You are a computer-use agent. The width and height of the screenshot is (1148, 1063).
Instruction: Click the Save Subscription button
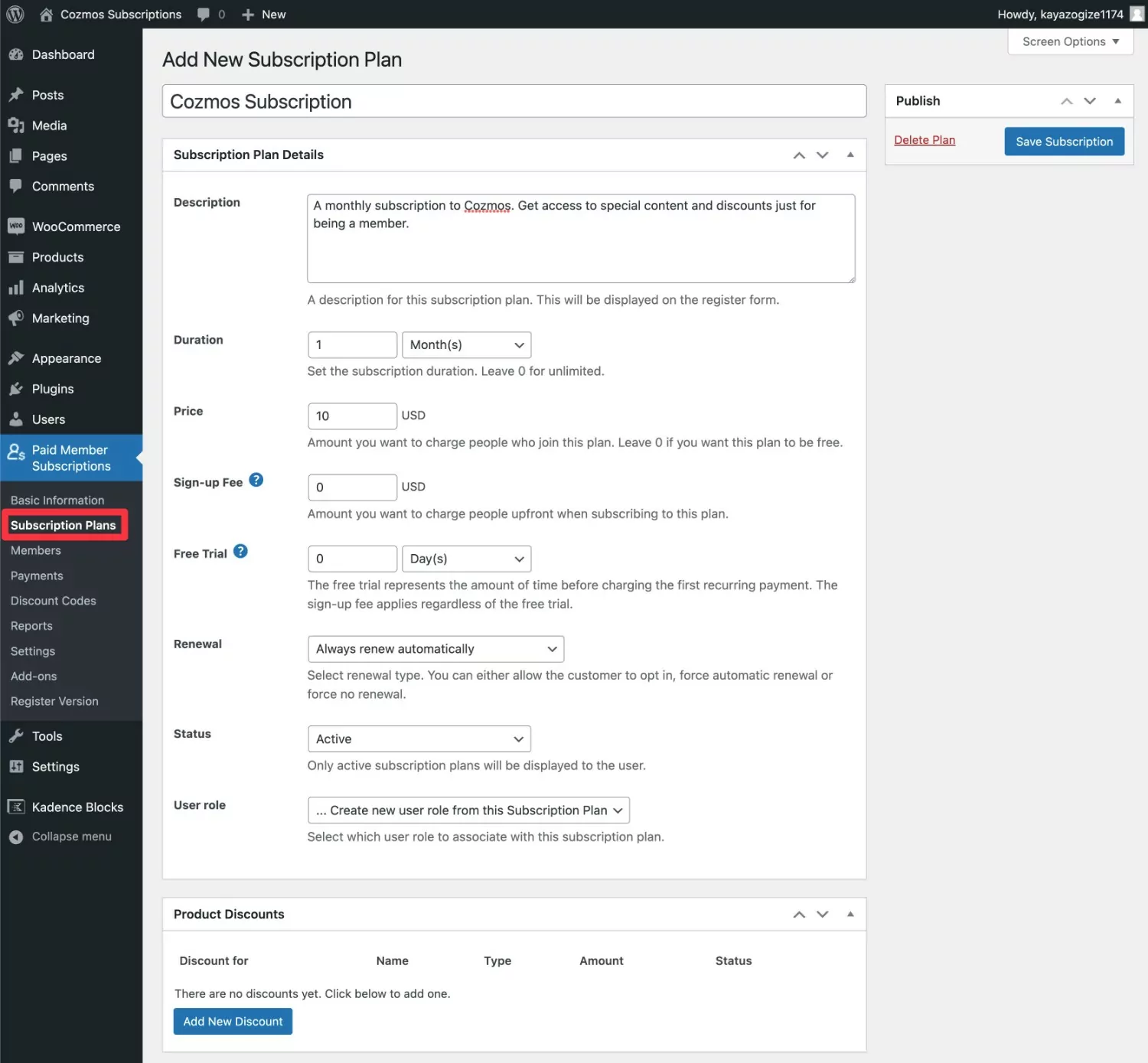(x=1064, y=142)
